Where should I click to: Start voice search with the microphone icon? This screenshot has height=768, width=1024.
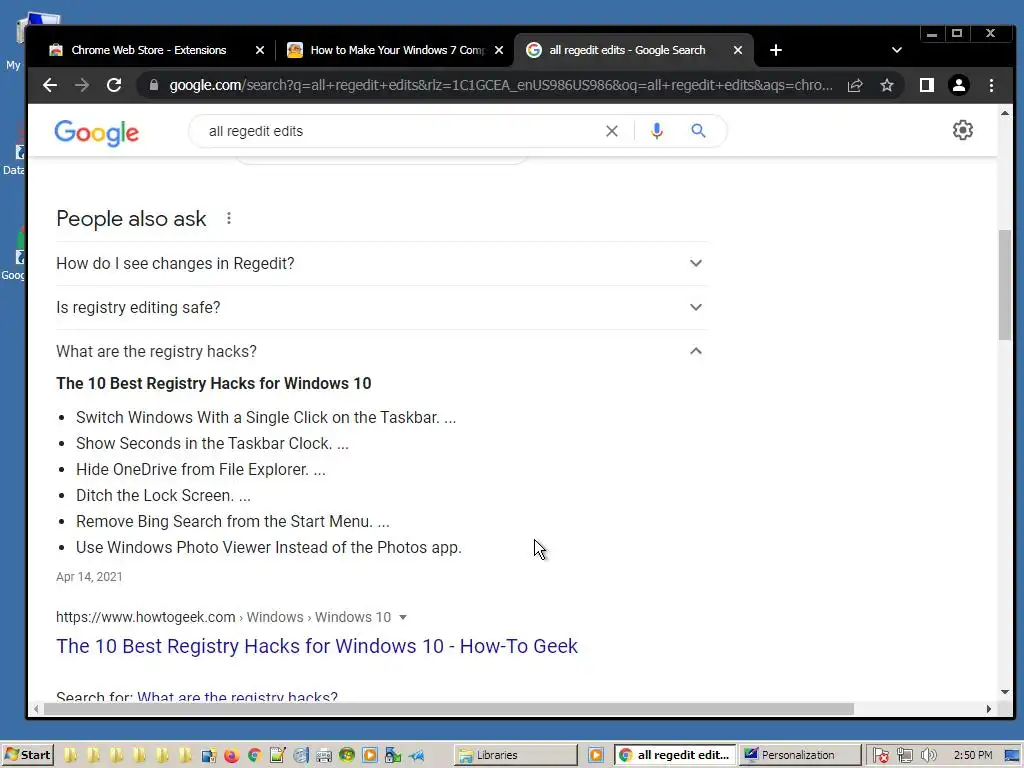pyautogui.click(x=657, y=131)
